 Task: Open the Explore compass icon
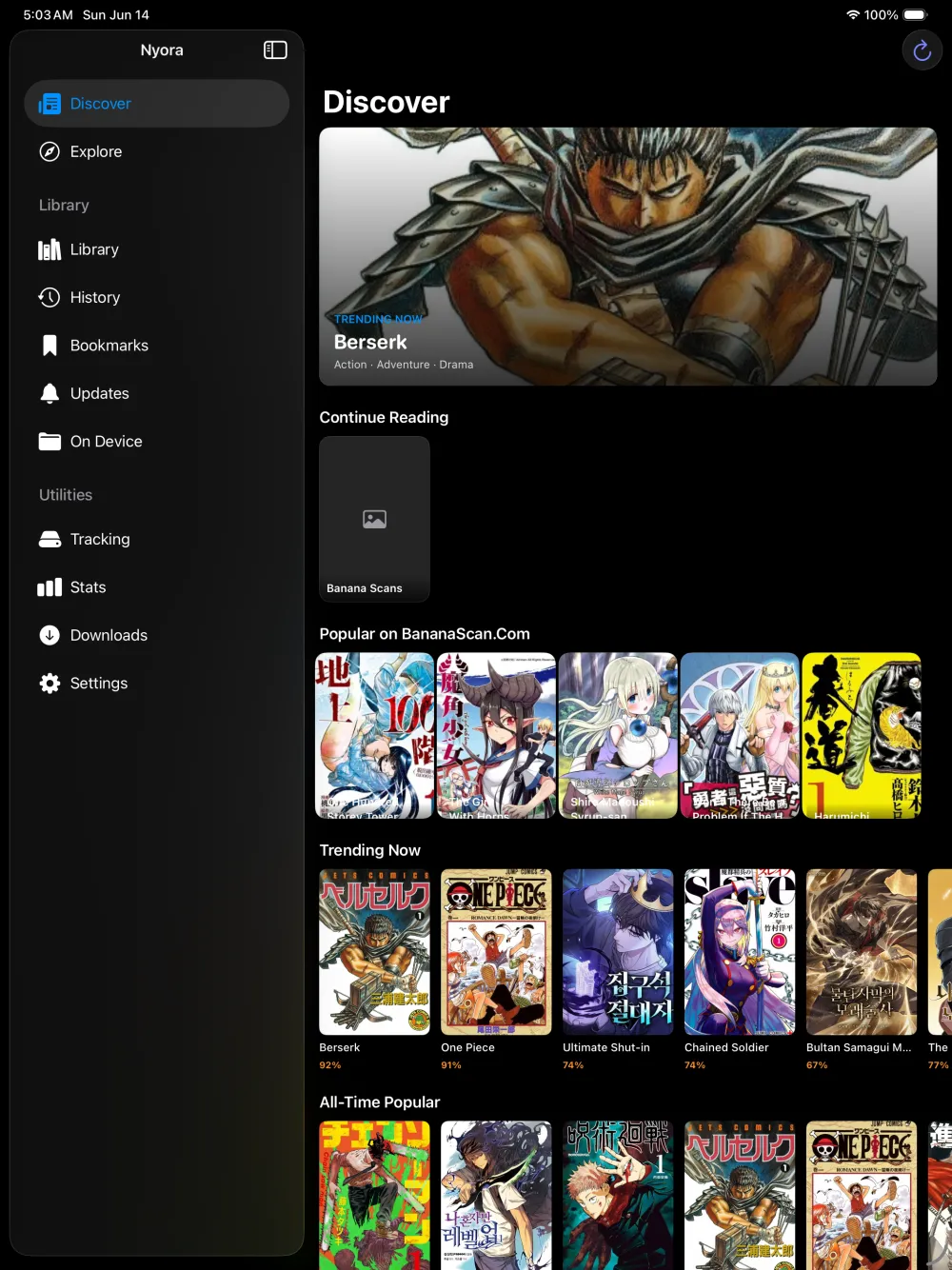coord(50,151)
